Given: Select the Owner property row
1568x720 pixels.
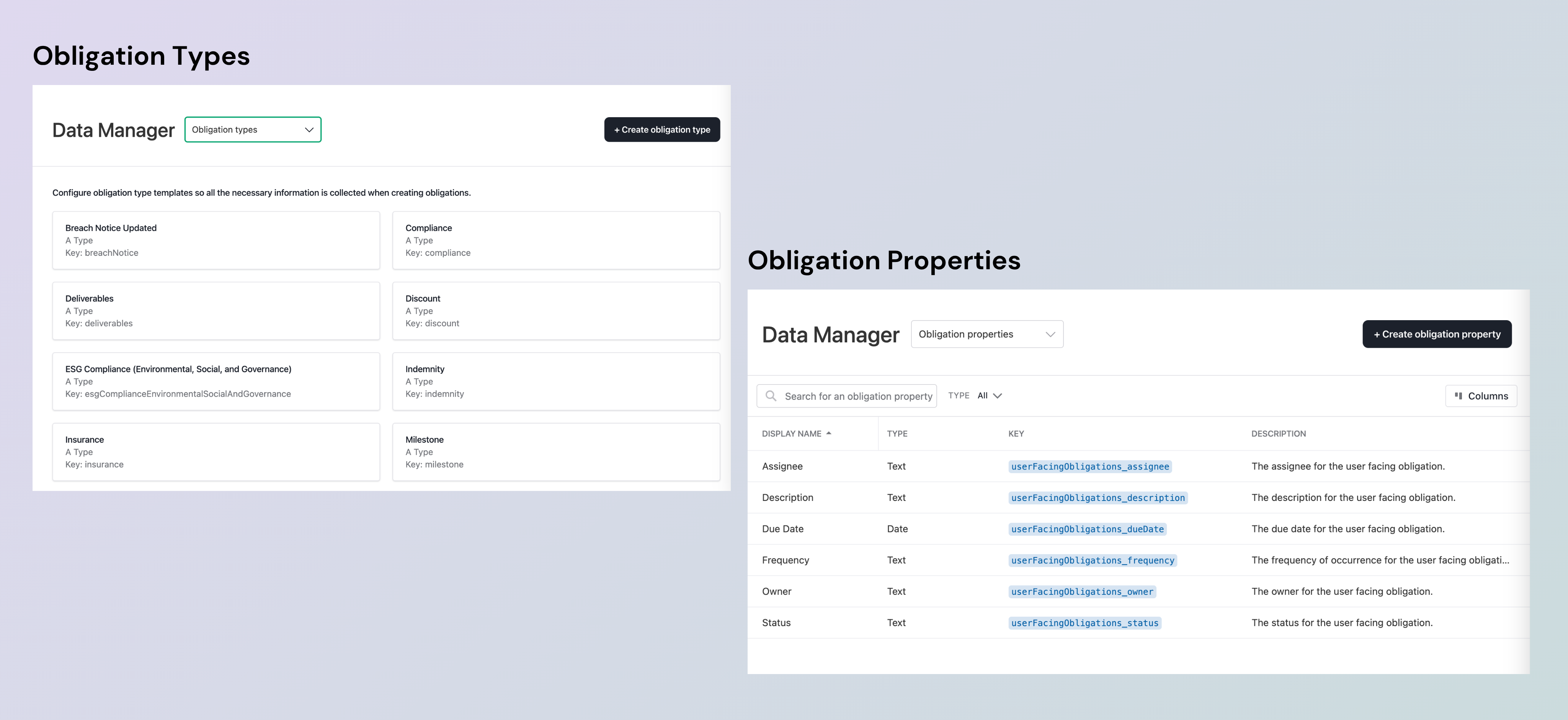Looking at the screenshot, I should coord(1138,591).
